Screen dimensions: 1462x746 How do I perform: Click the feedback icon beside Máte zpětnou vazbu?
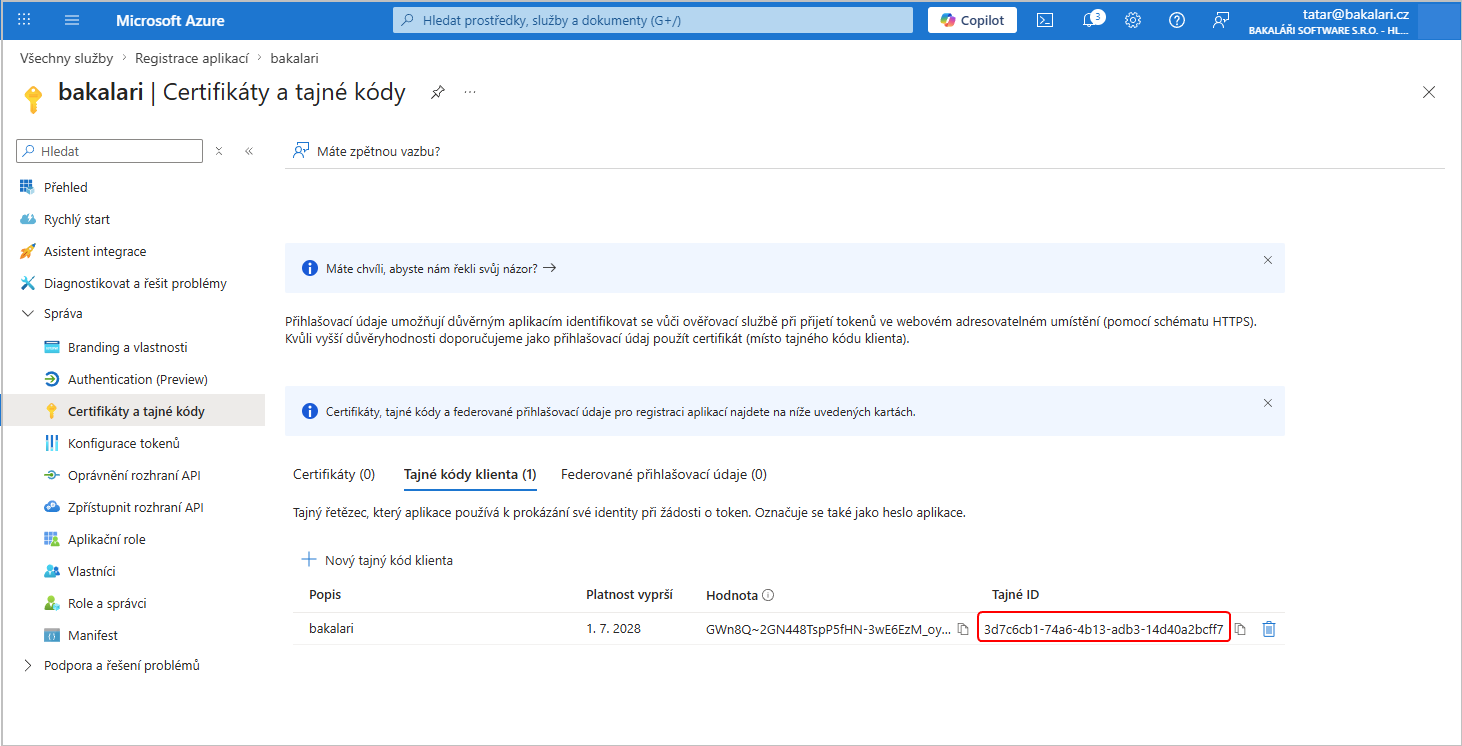pos(300,151)
